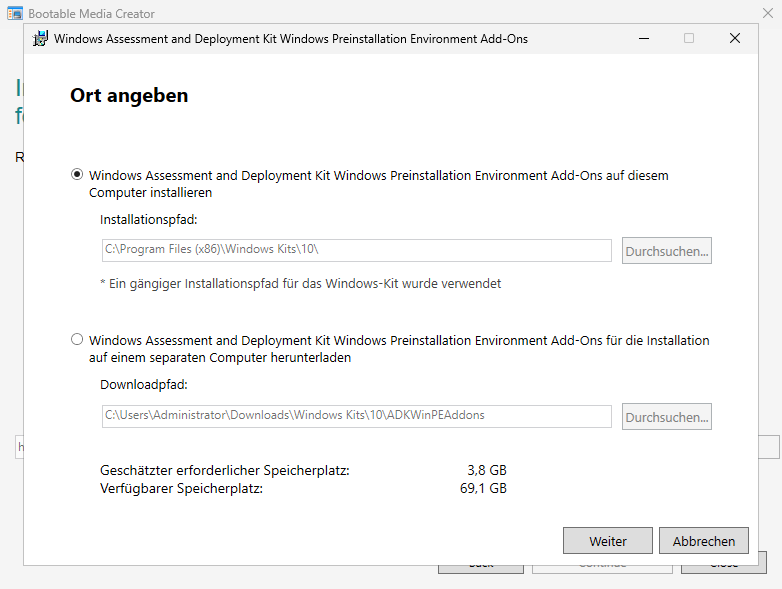Select download for separate computer radio option
782x589 pixels.
coord(77,340)
